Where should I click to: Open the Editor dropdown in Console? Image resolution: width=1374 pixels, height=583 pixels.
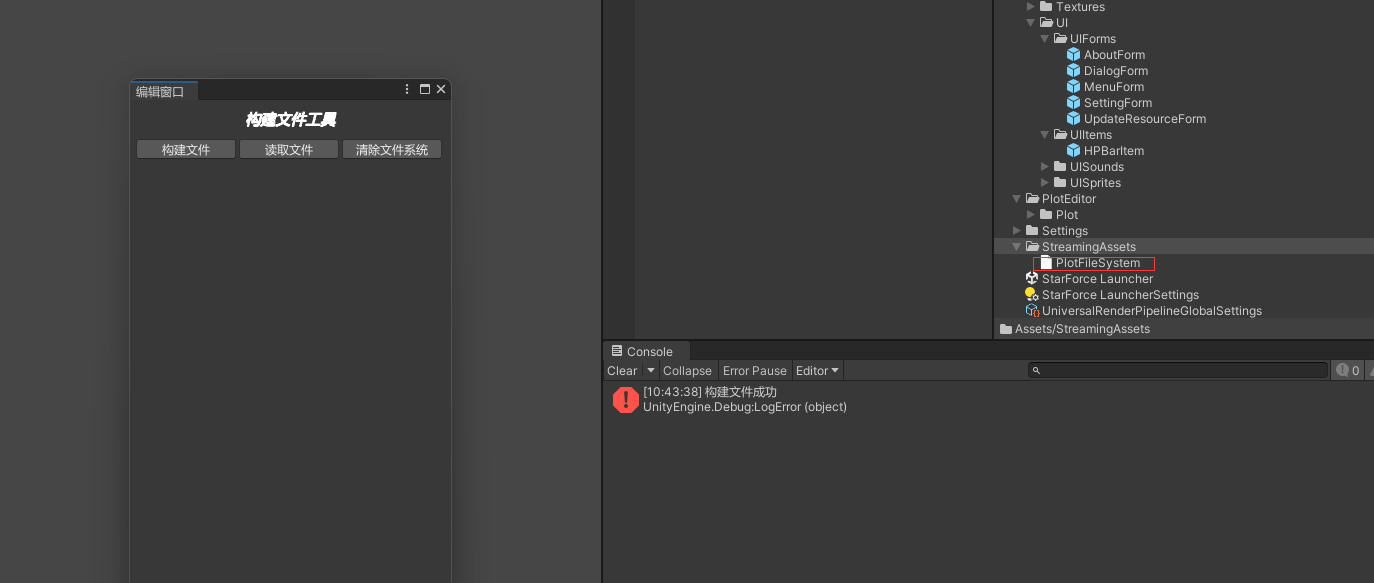pyautogui.click(x=817, y=371)
